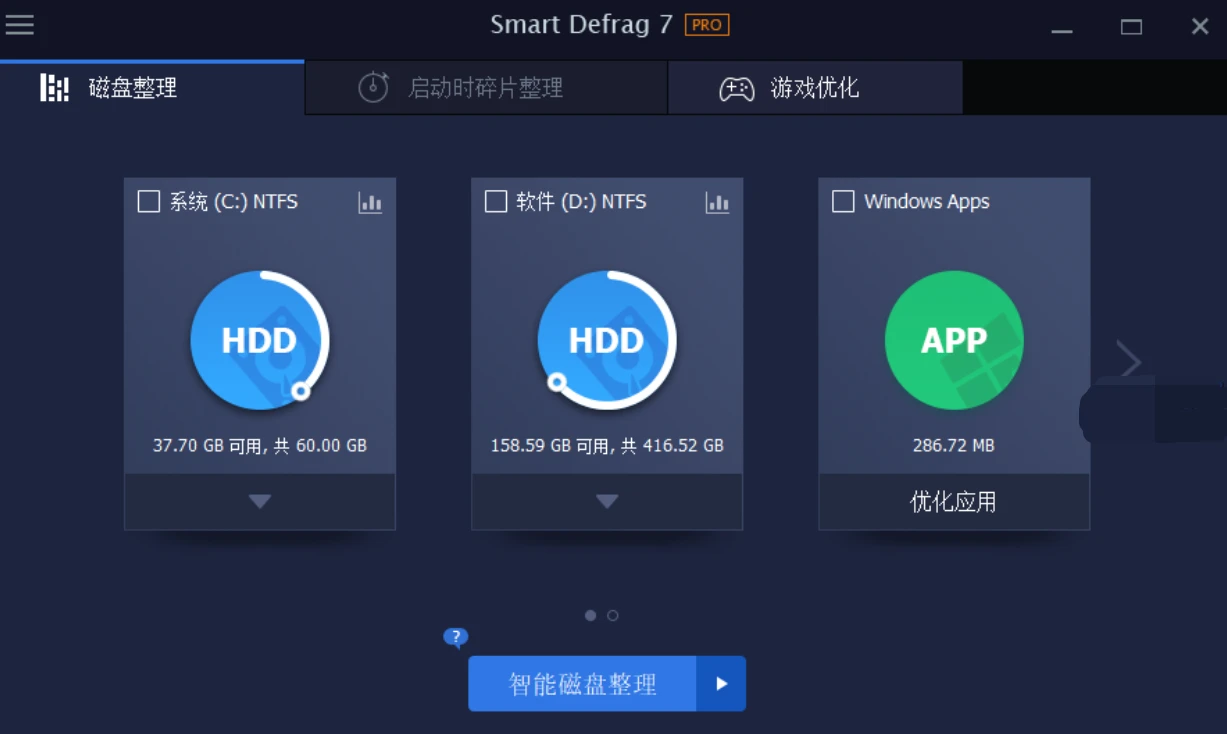This screenshot has height=734, width=1227.
Task: Click the game optimize gamepad icon
Action: point(737,89)
